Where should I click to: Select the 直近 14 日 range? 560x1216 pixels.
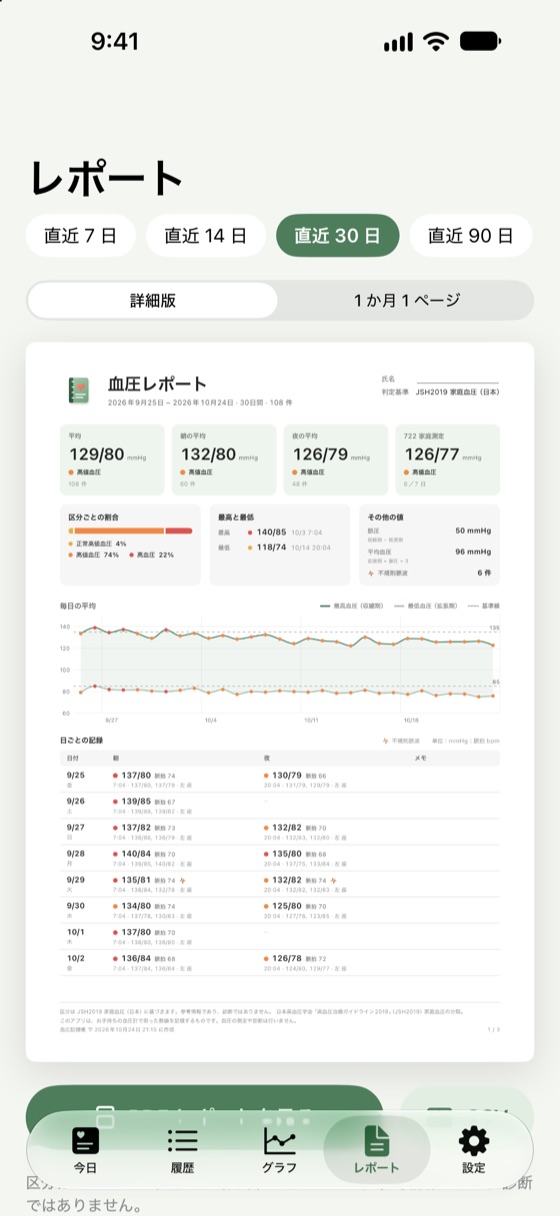pyautogui.click(x=205, y=236)
